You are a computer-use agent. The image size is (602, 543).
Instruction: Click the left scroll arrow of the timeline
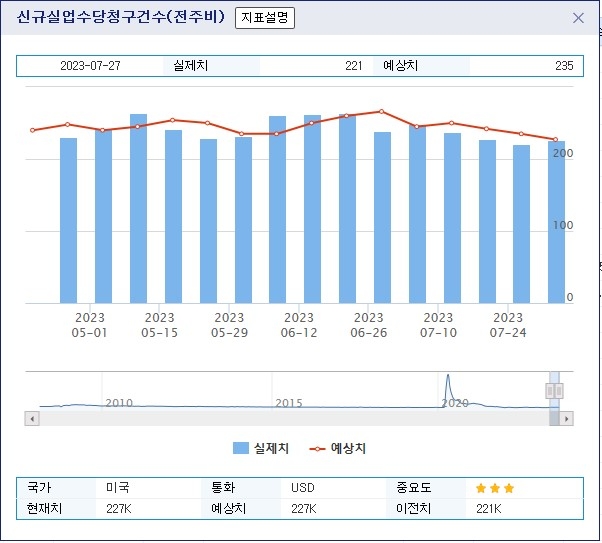(32, 419)
